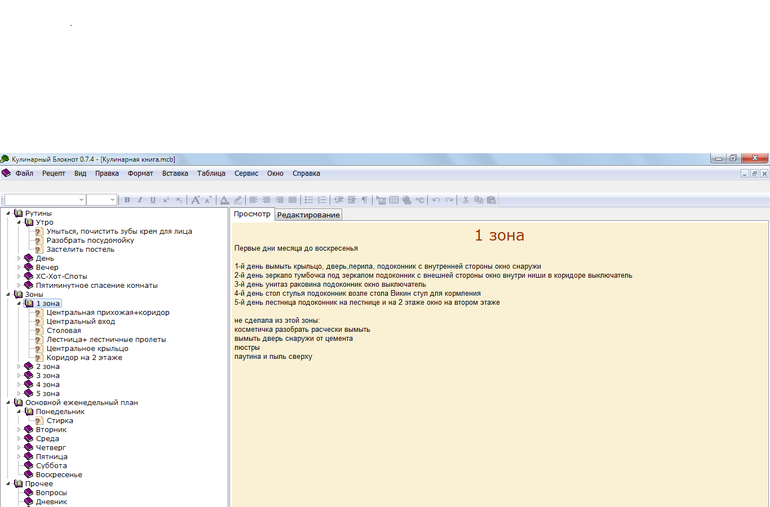Viewport: 770px width, 507px height.
Task: Click the bulleted list icon
Action: (x=308, y=200)
